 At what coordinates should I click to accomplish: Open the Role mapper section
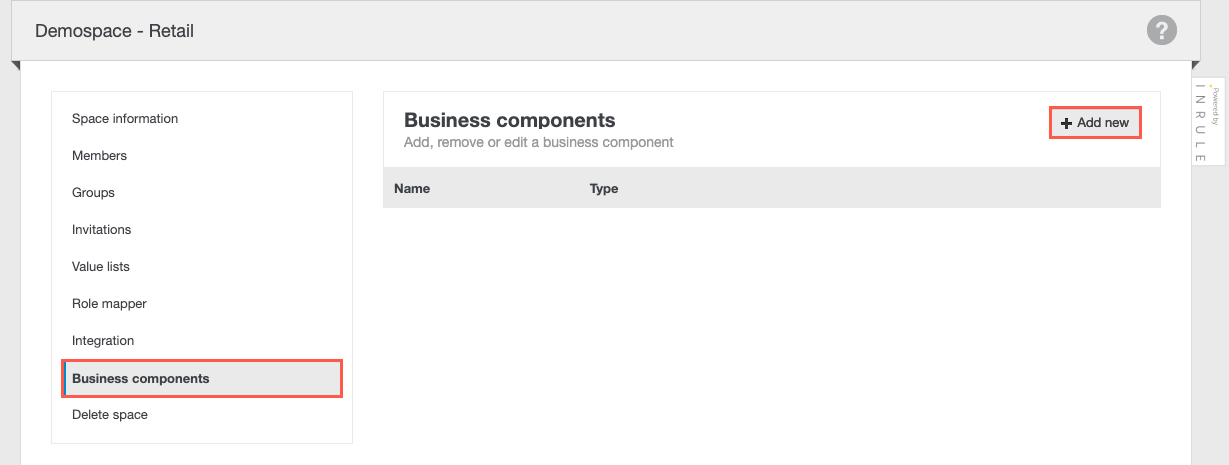tap(109, 304)
